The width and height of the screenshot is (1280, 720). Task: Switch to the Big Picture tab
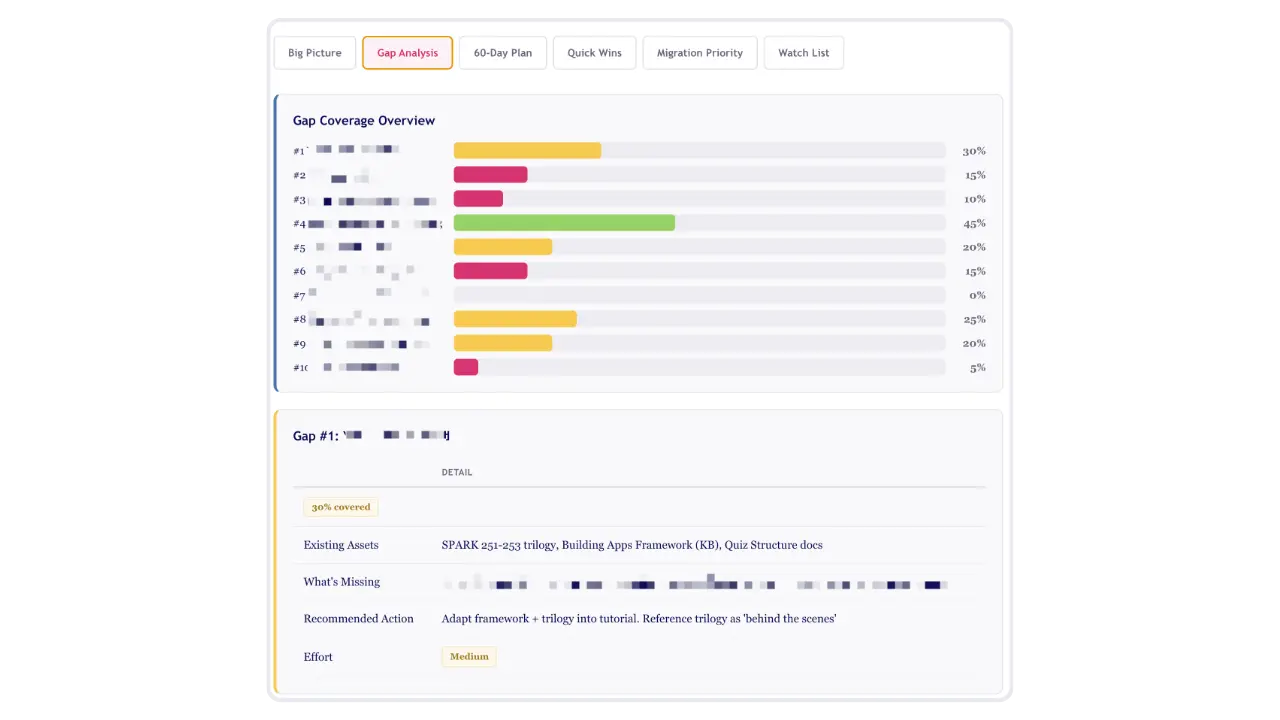314,52
